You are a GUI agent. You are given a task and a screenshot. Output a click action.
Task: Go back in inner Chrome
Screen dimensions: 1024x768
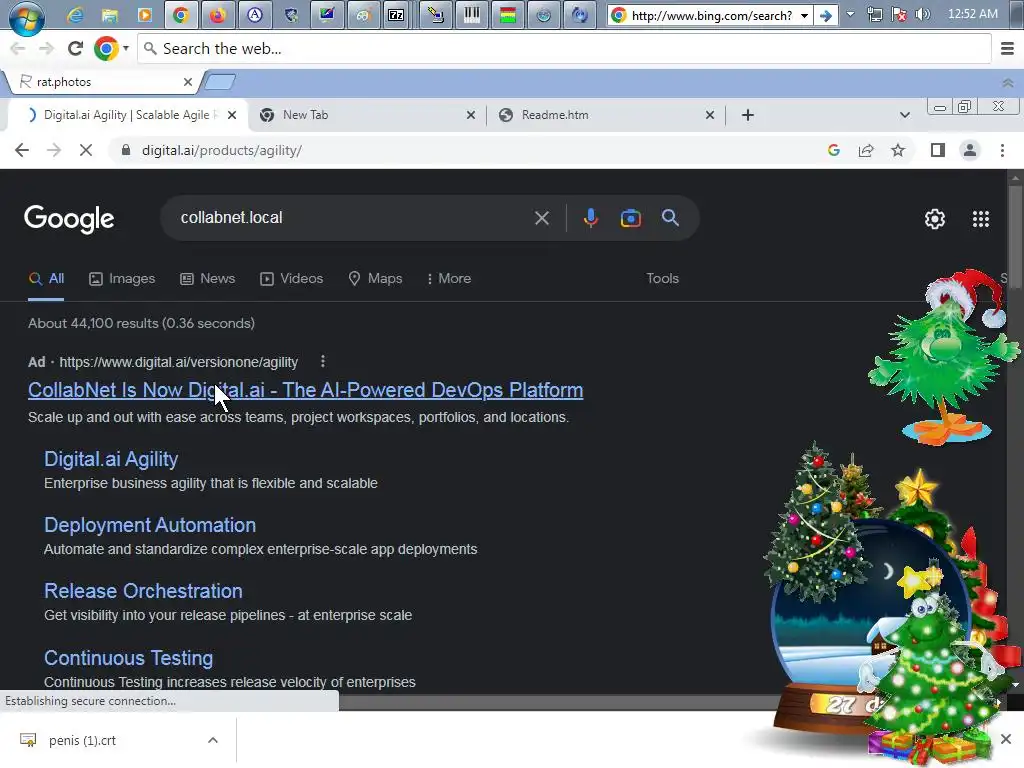tap(22, 150)
